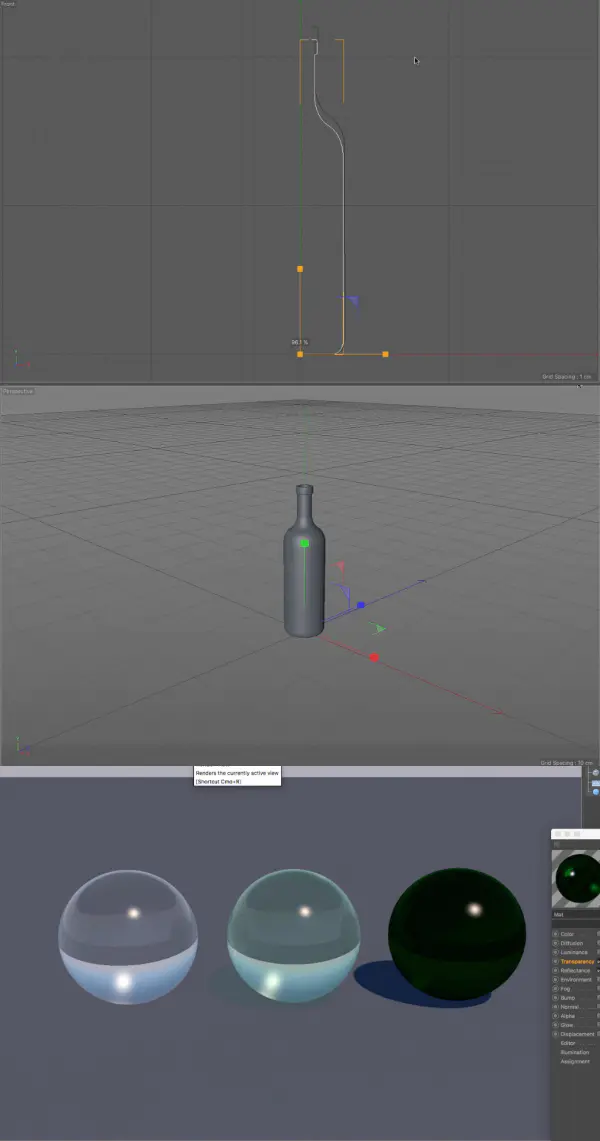Screen dimensions: 600x1141
Task: Click the animation dot beside Reflectance
Action: [556, 970]
